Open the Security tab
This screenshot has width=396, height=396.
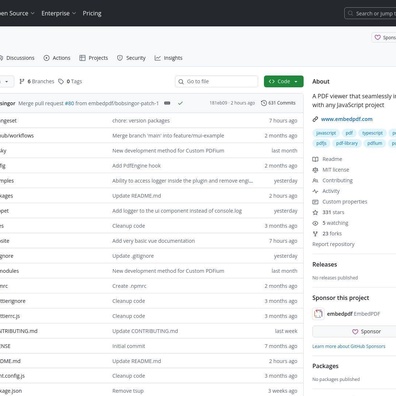(x=131, y=58)
